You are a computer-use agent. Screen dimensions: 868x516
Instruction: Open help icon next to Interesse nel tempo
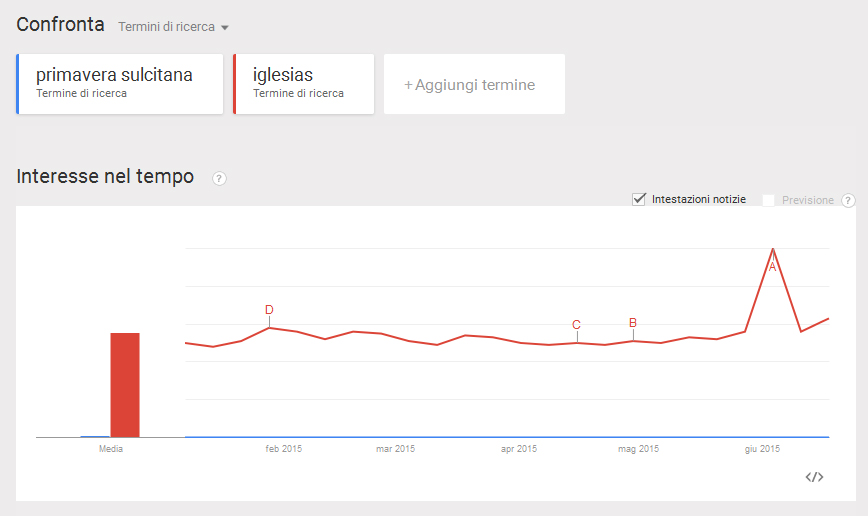tap(219, 178)
